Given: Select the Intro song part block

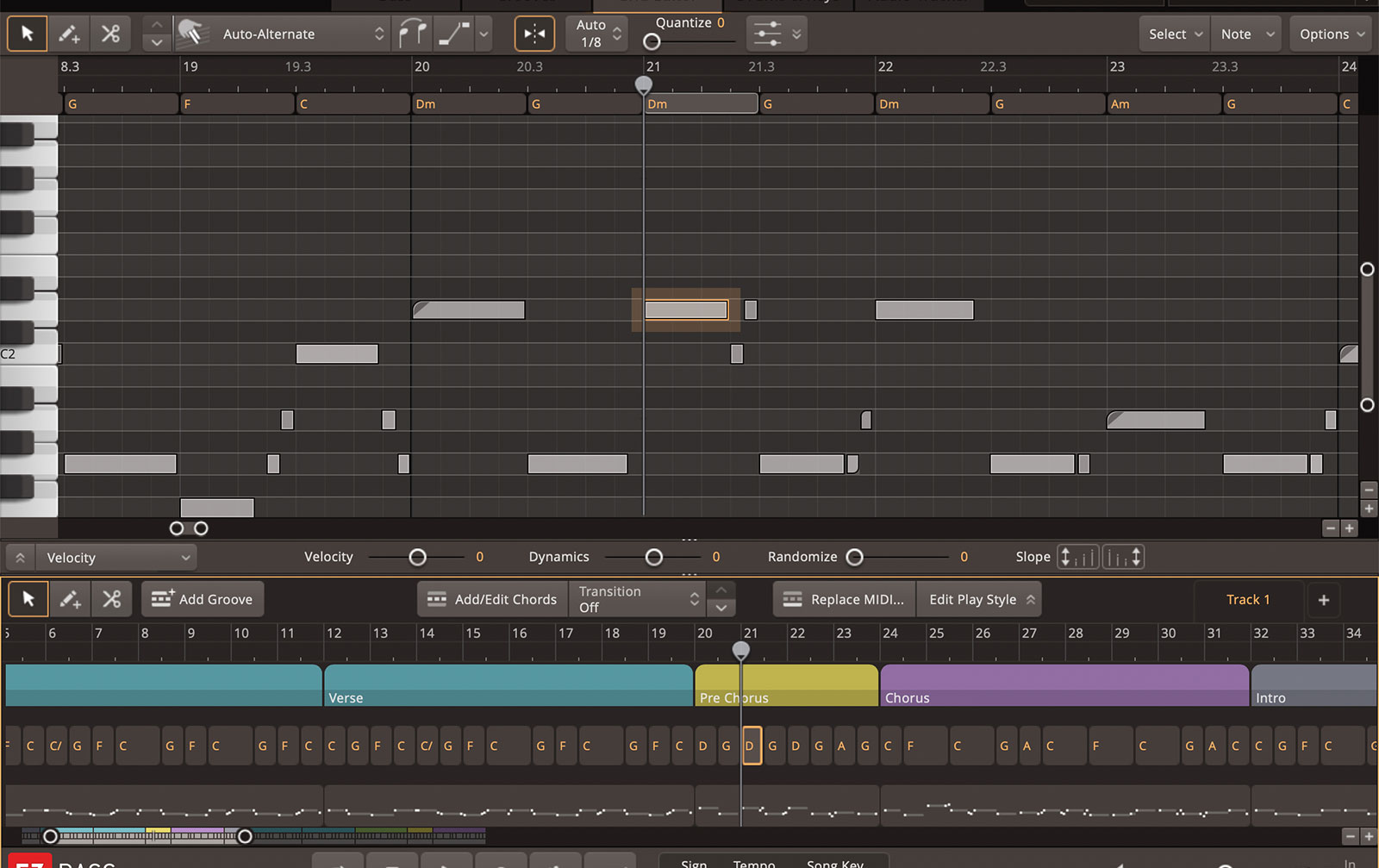Looking at the screenshot, I should (x=1314, y=685).
